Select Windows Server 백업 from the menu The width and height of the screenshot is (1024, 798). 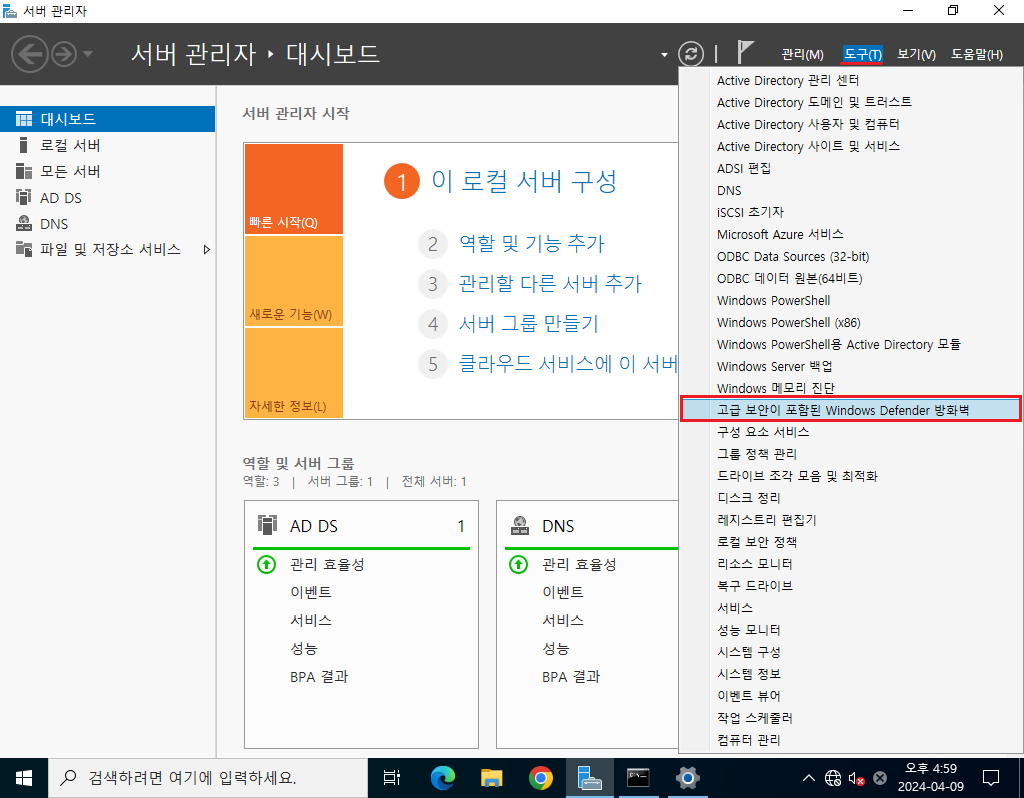[850, 366]
